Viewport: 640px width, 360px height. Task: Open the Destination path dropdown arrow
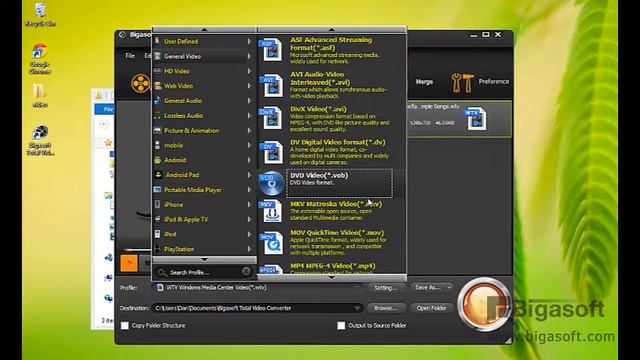[357, 308]
